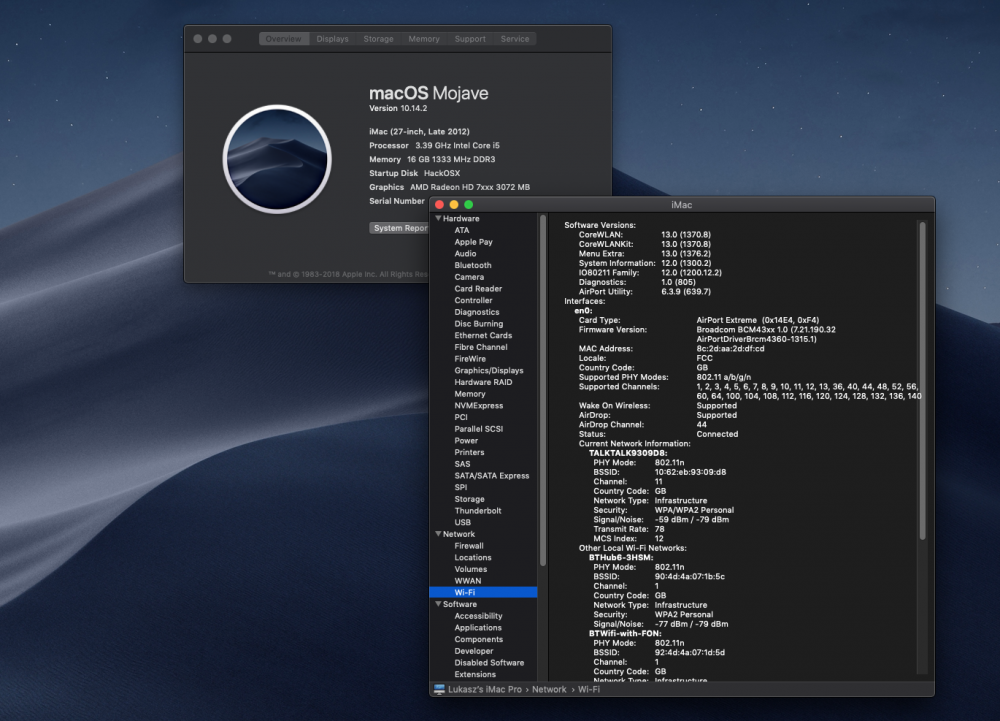
Task: Select ATA in the Hardware list
Action: coord(462,230)
